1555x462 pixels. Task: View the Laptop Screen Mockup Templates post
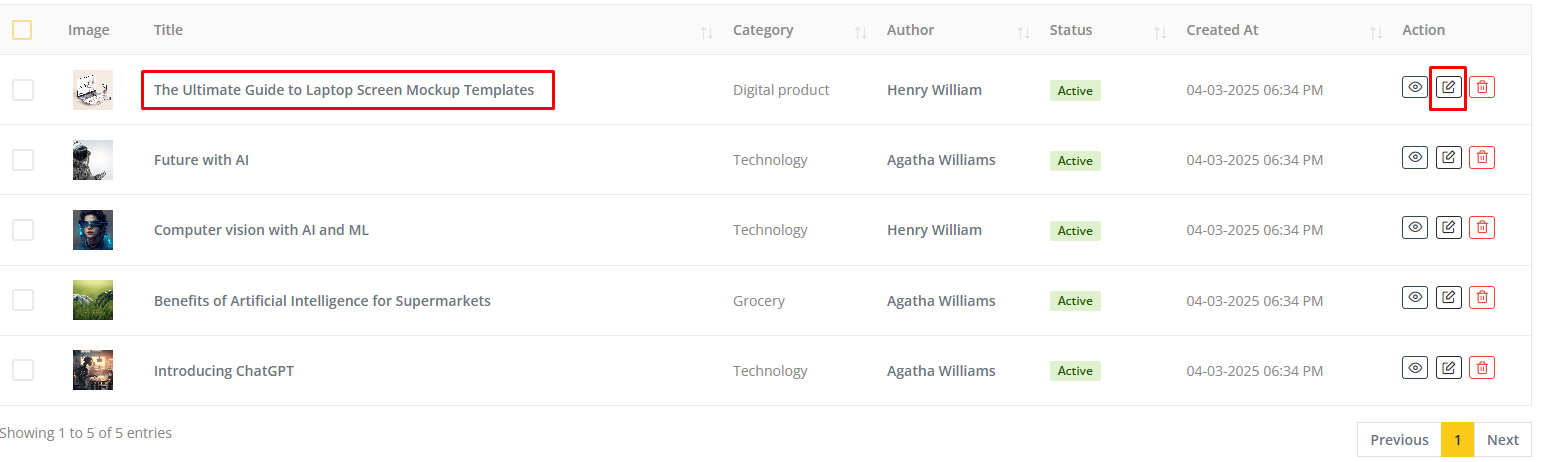tap(1414, 87)
